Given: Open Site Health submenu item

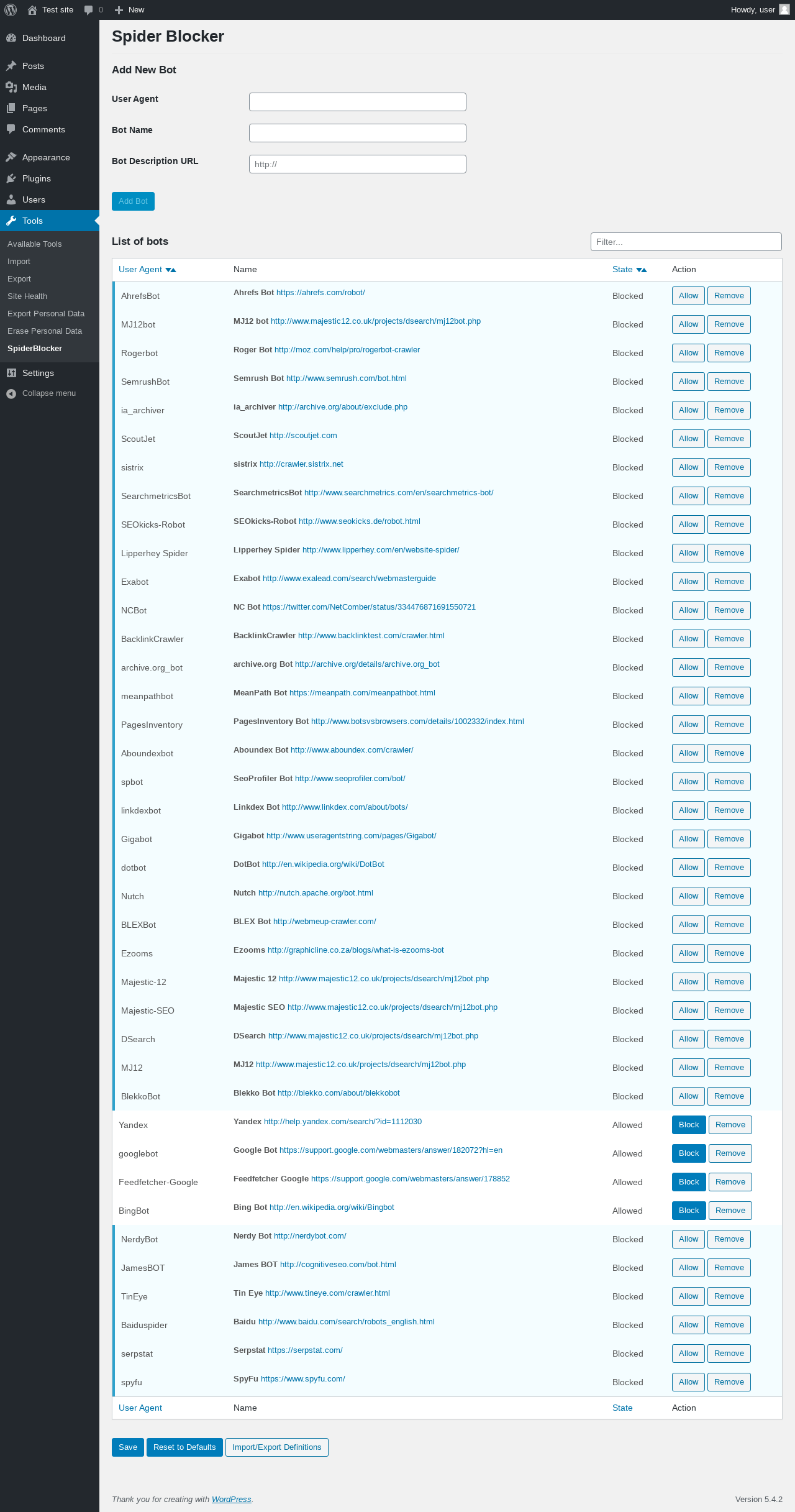Looking at the screenshot, I should point(27,296).
